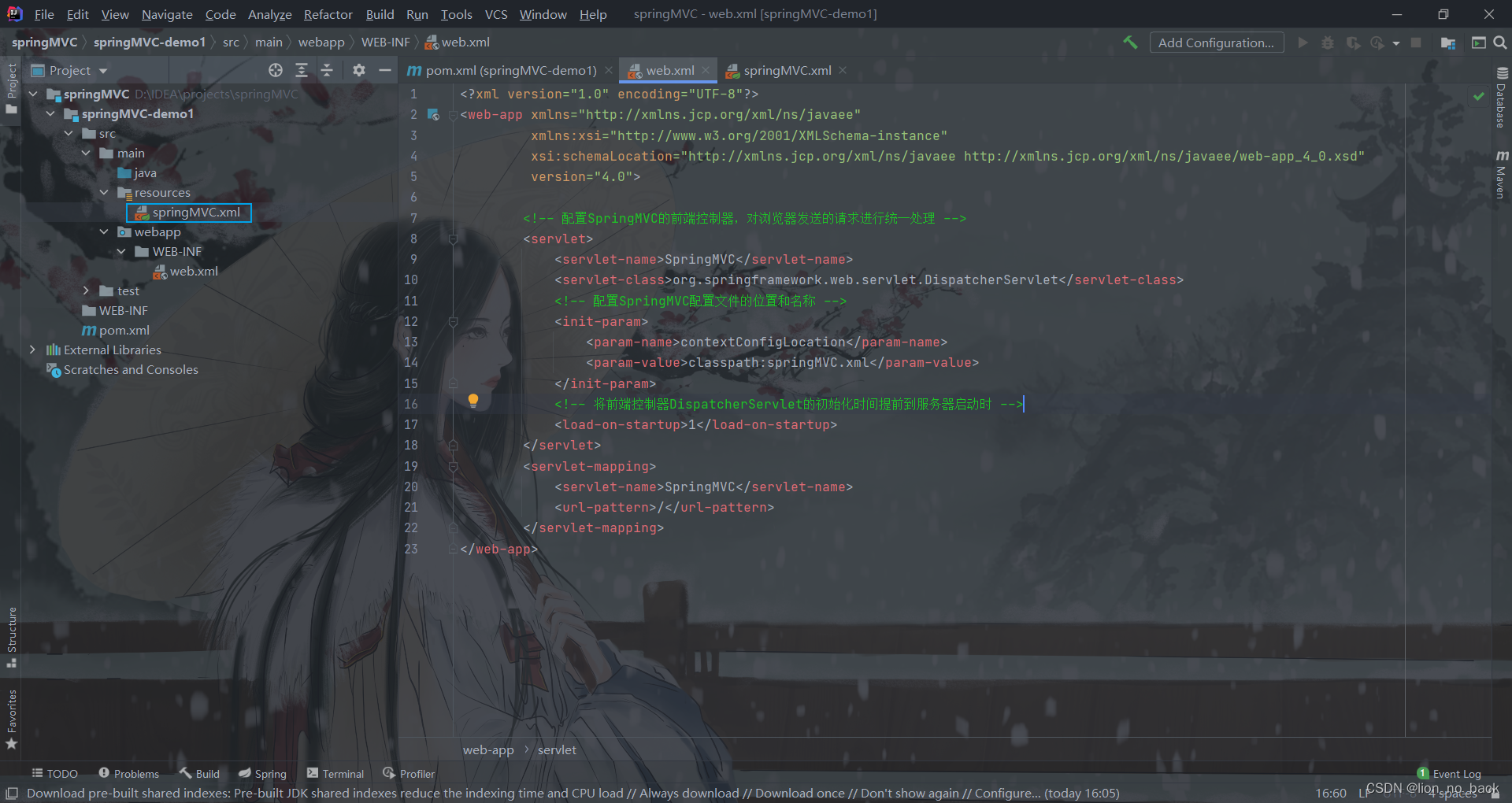This screenshot has width=1512, height=803.
Task: Select springMVC.xml in project tree
Action: (x=189, y=212)
